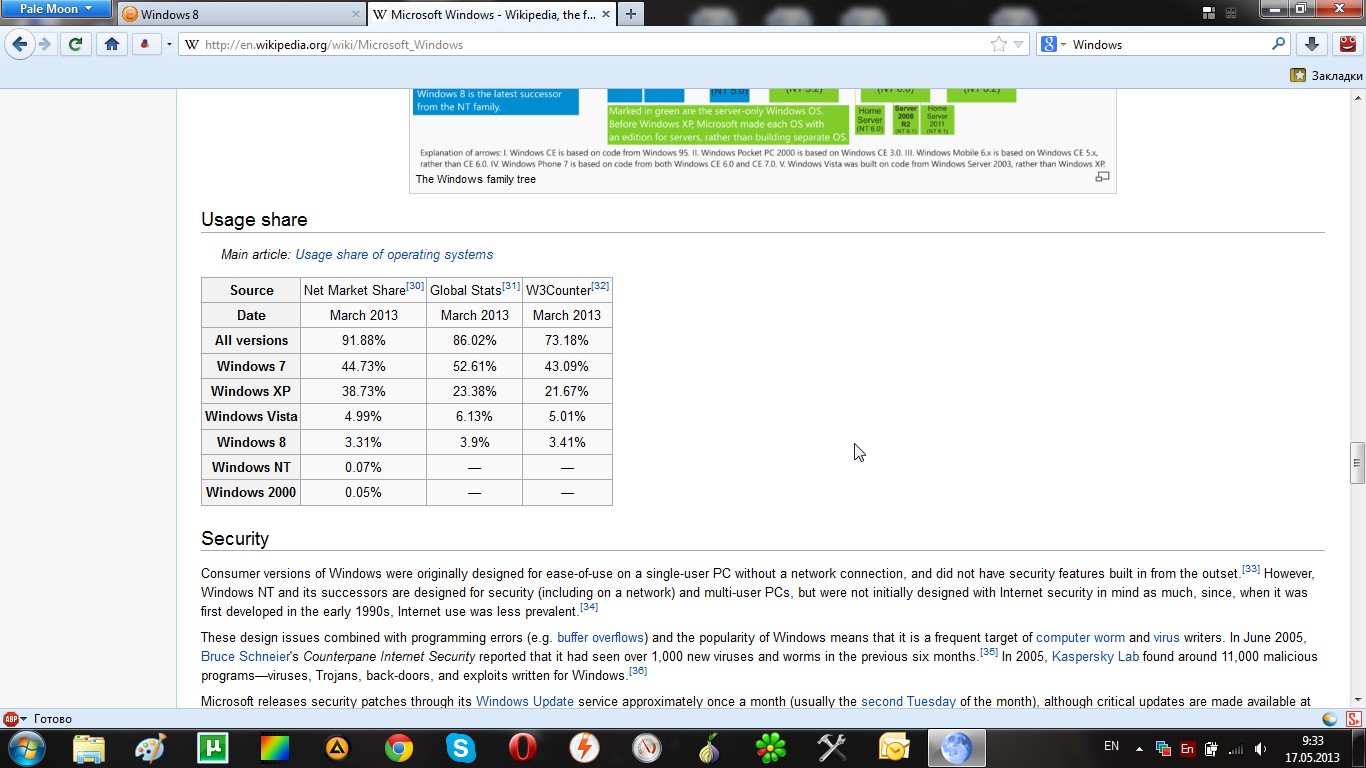
Task: Open the volume speaker tray icon
Action: (x=1261, y=748)
